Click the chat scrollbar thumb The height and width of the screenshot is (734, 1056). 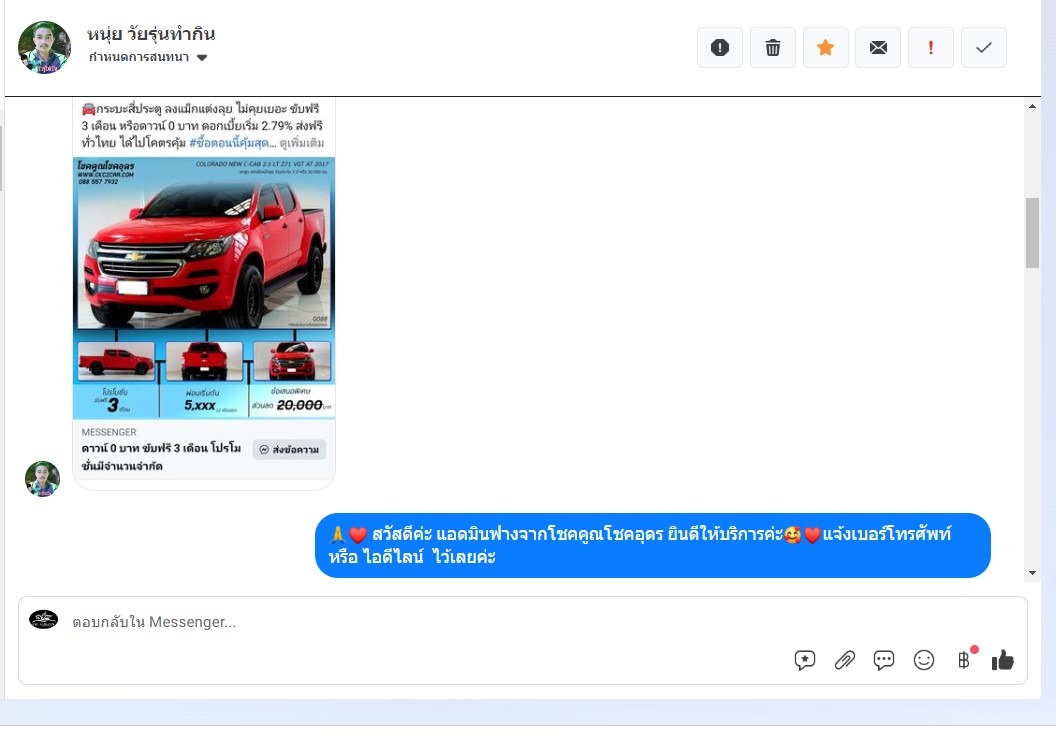[x=1032, y=233]
